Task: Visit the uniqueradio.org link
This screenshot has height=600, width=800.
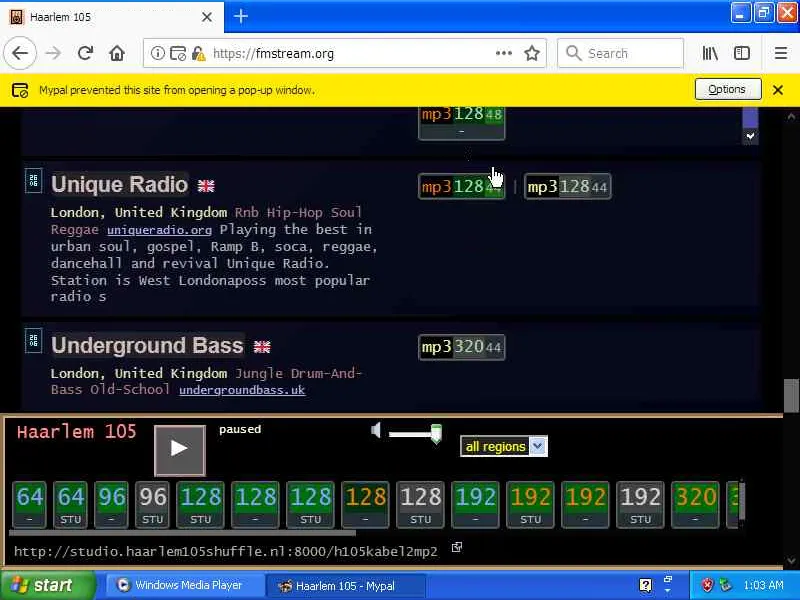Action: click(159, 230)
